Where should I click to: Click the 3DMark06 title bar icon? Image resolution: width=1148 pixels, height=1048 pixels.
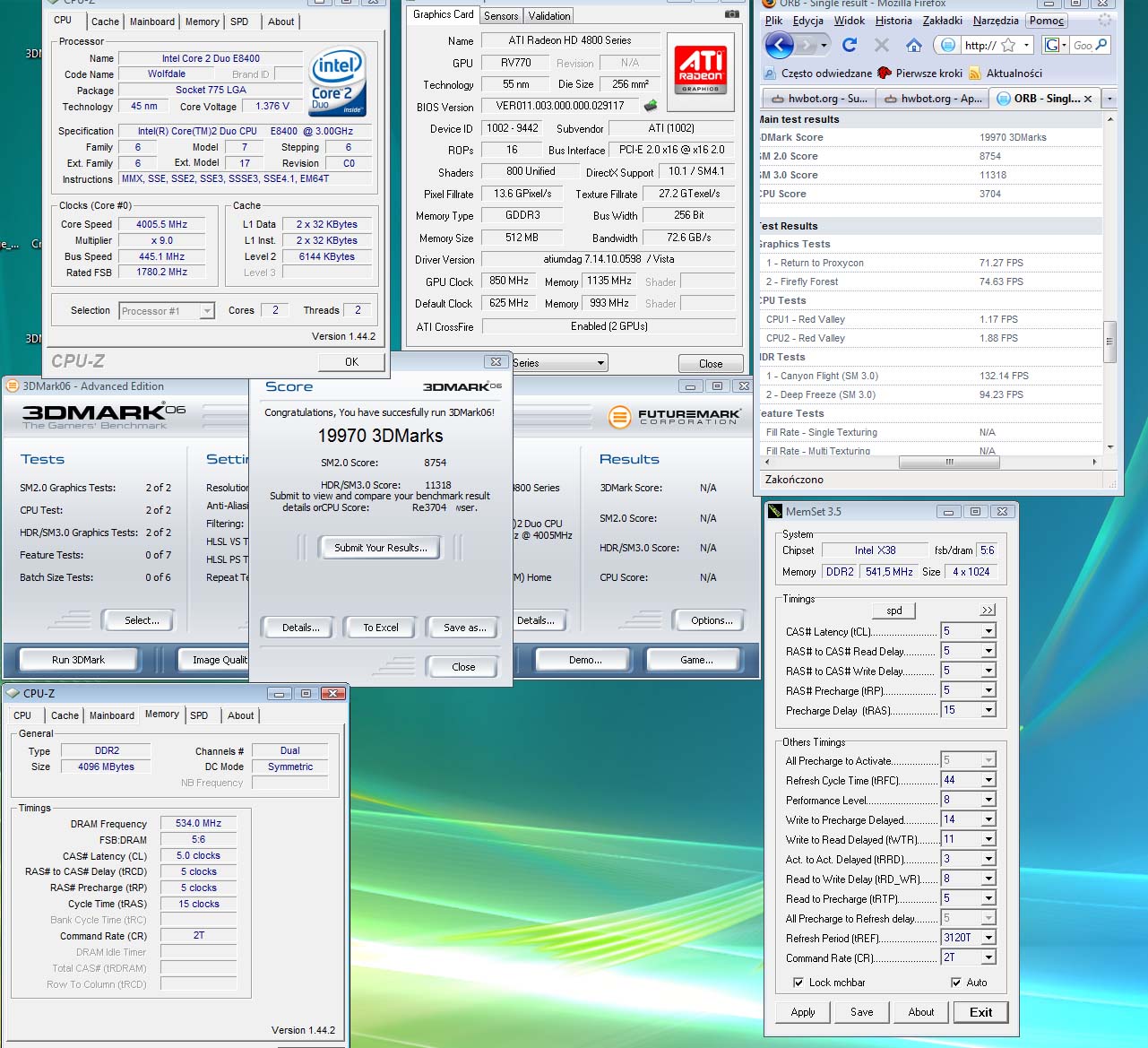(x=13, y=386)
